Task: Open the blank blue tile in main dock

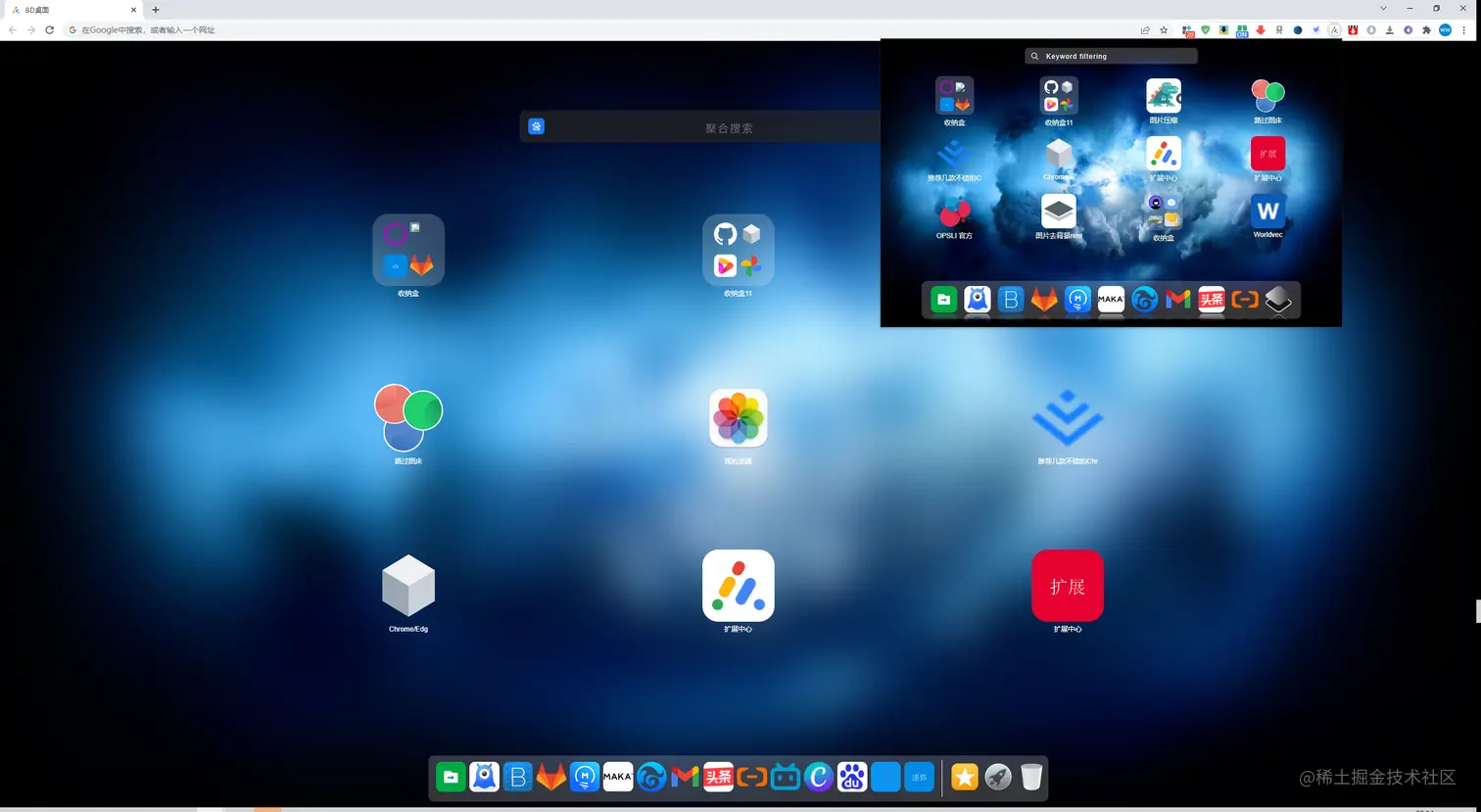Action: (x=885, y=777)
